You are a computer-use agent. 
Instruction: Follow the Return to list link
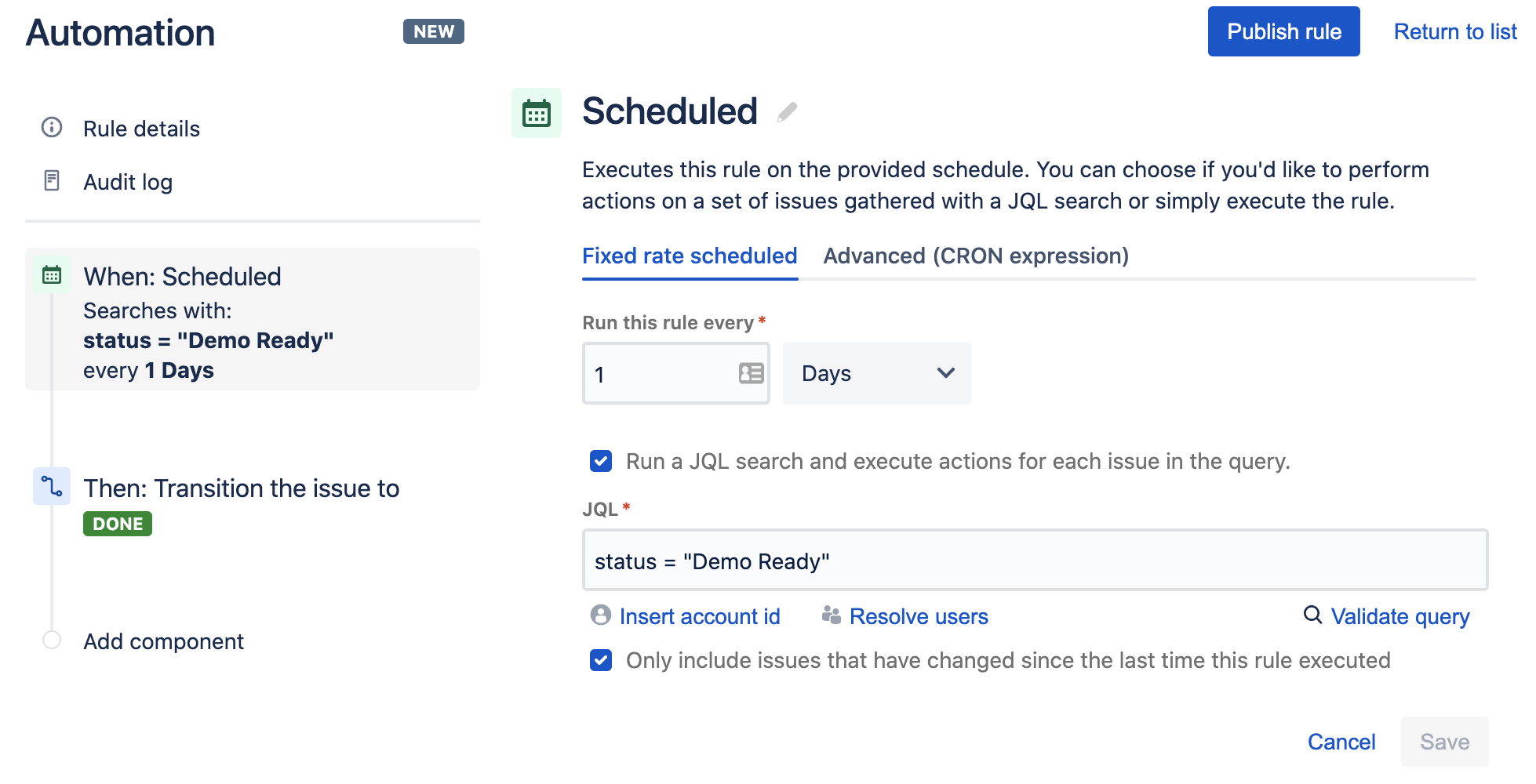coord(1455,31)
